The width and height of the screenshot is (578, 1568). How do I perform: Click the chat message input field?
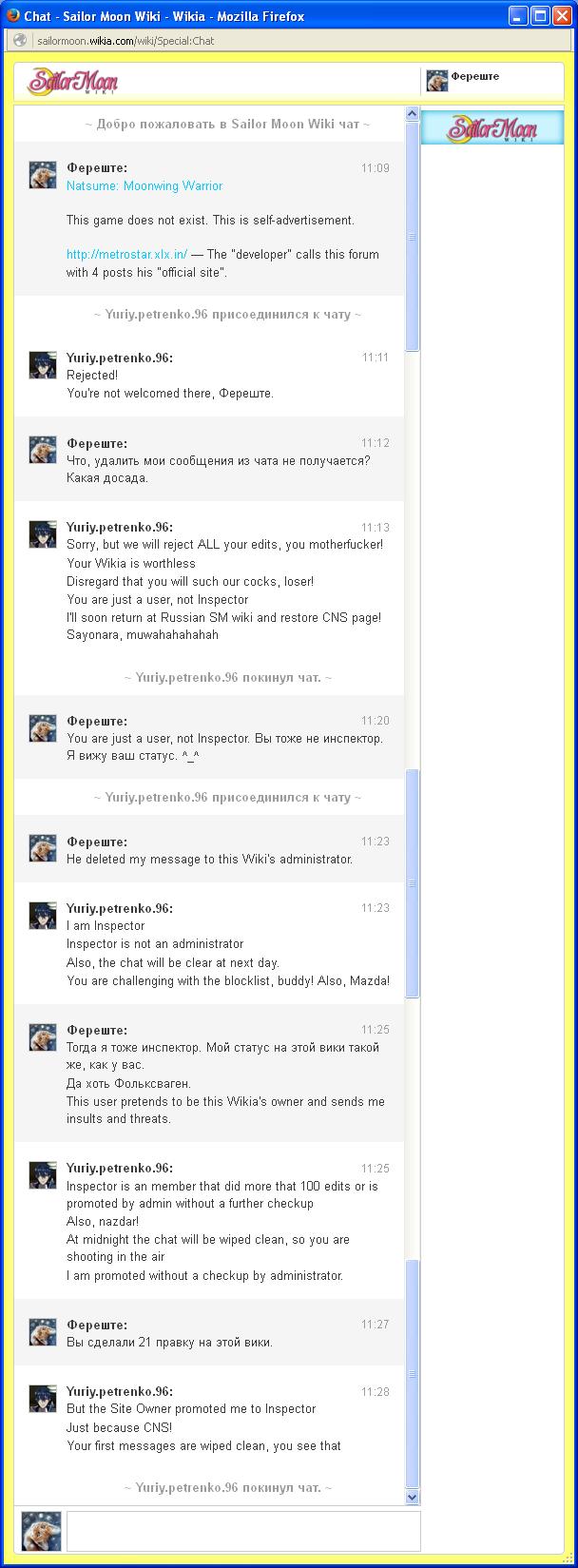click(243, 1531)
